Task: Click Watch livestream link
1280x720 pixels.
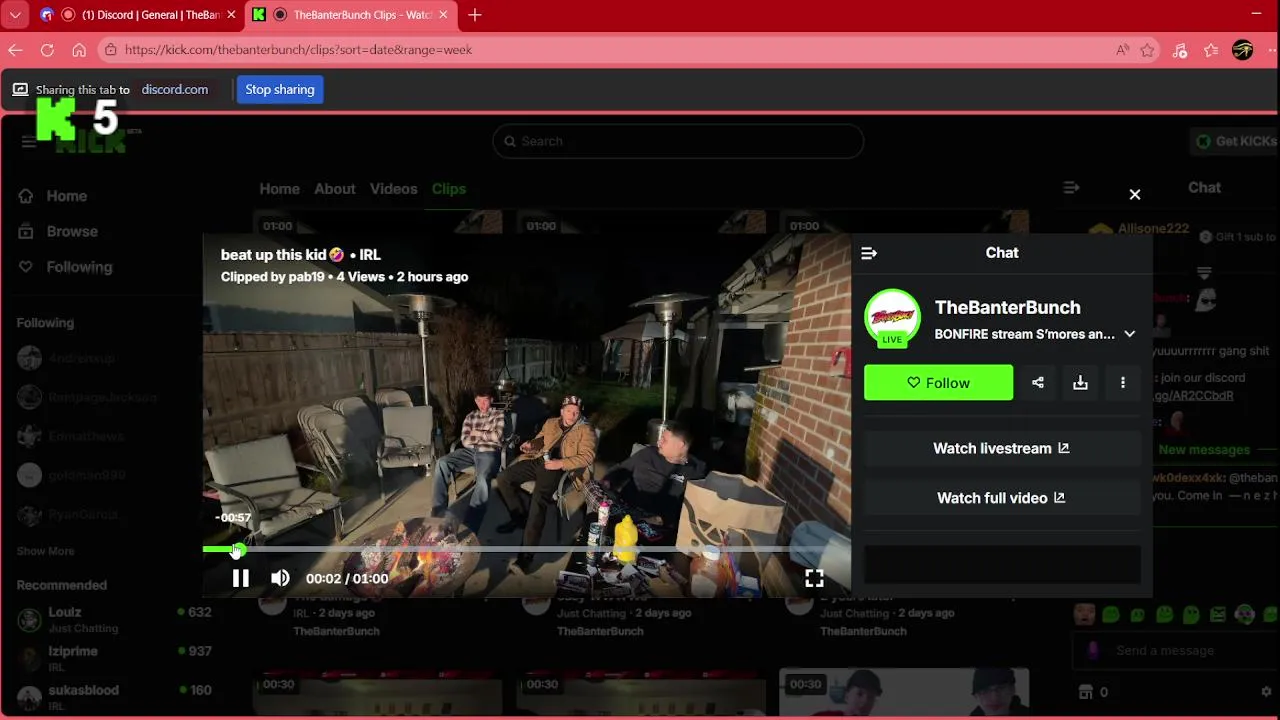Action: [x=1001, y=448]
